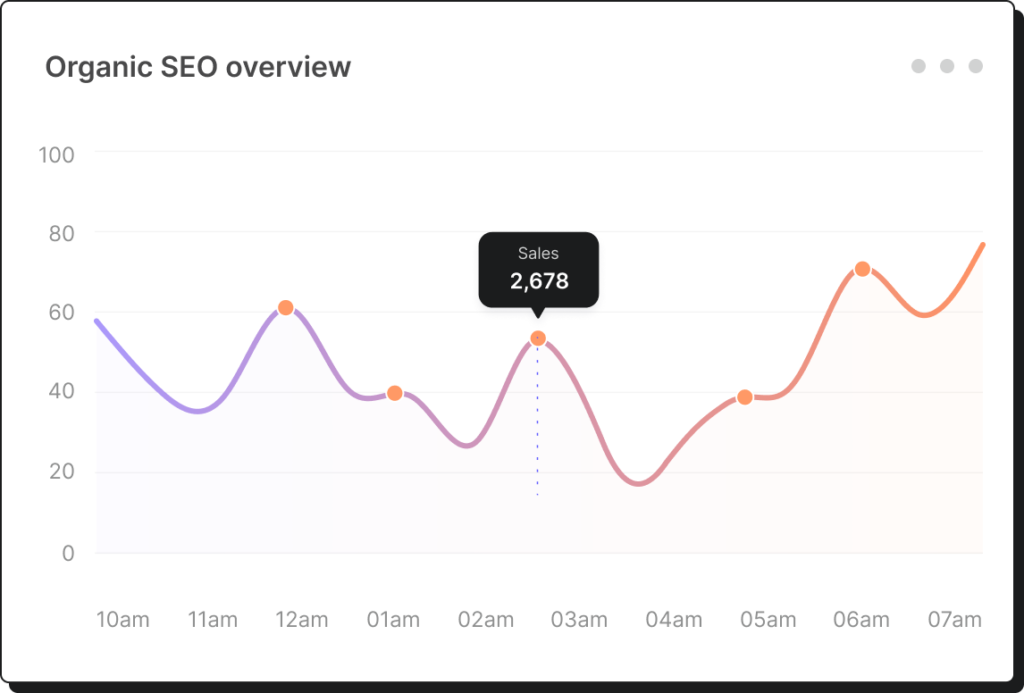Viewport: 1024px width, 693px height.
Task: Click the Sales 2,678 tooltip
Action: (539, 269)
